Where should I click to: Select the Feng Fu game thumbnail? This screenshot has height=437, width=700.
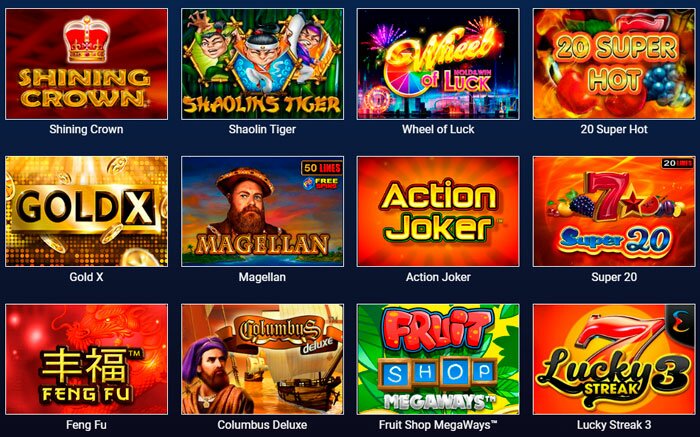coord(87,359)
